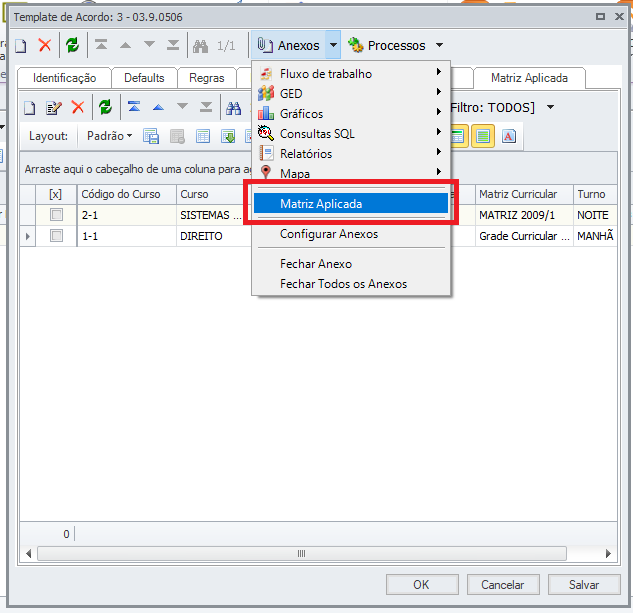Click the table columns icon in layout toolbar
The image size is (633, 613).
click(x=203, y=136)
